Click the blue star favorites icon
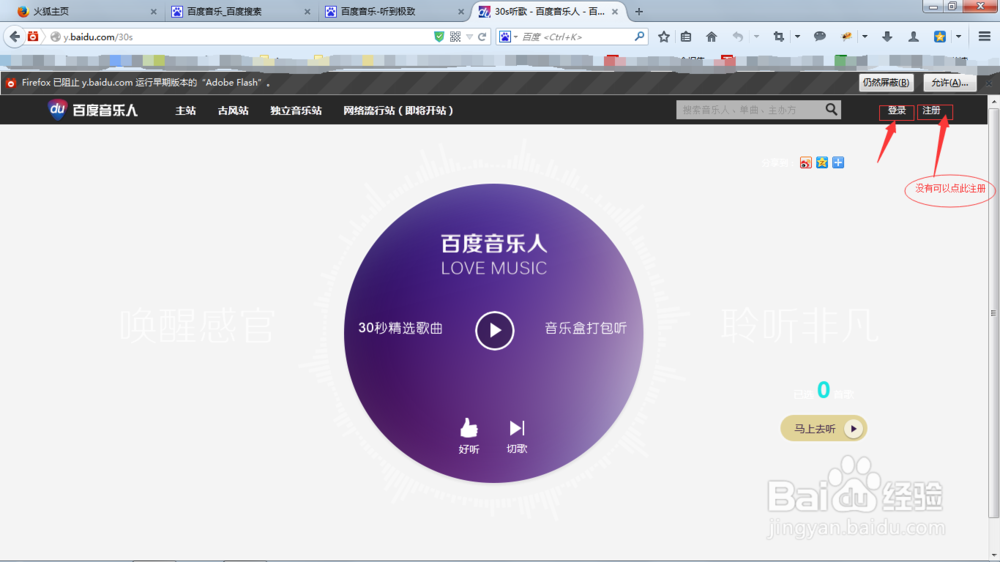1000x562 pixels. pyautogui.click(x=939, y=37)
